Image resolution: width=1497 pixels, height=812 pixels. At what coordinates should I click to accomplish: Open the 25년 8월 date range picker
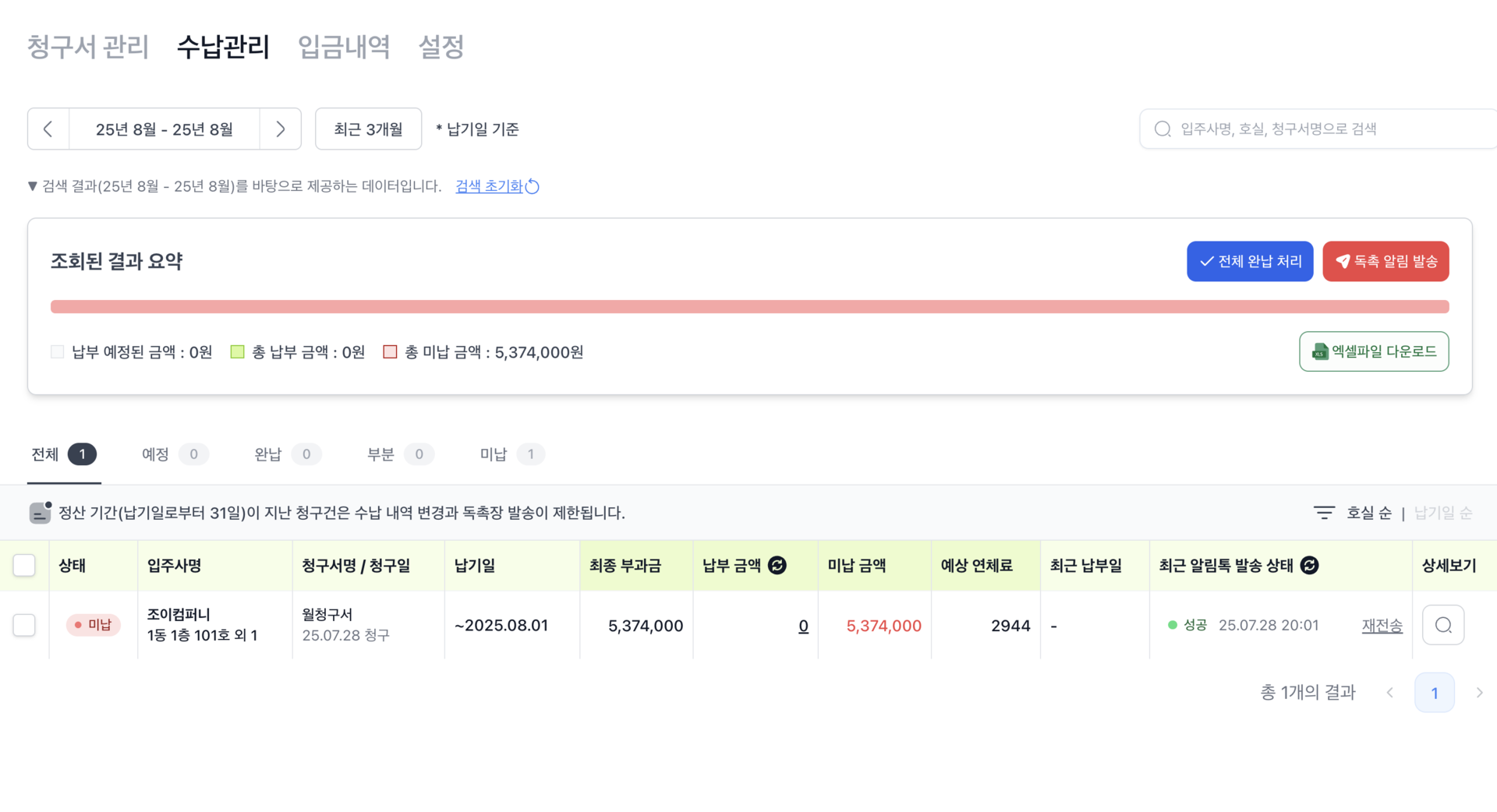pyautogui.click(x=165, y=129)
